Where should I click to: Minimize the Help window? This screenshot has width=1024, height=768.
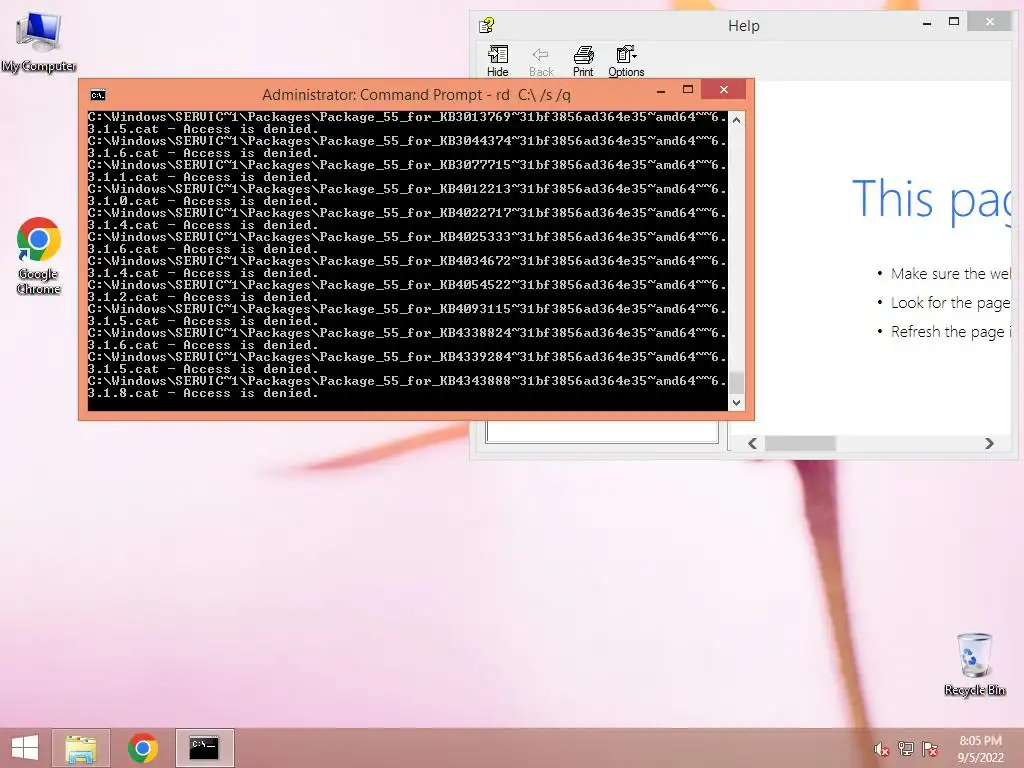[x=927, y=23]
